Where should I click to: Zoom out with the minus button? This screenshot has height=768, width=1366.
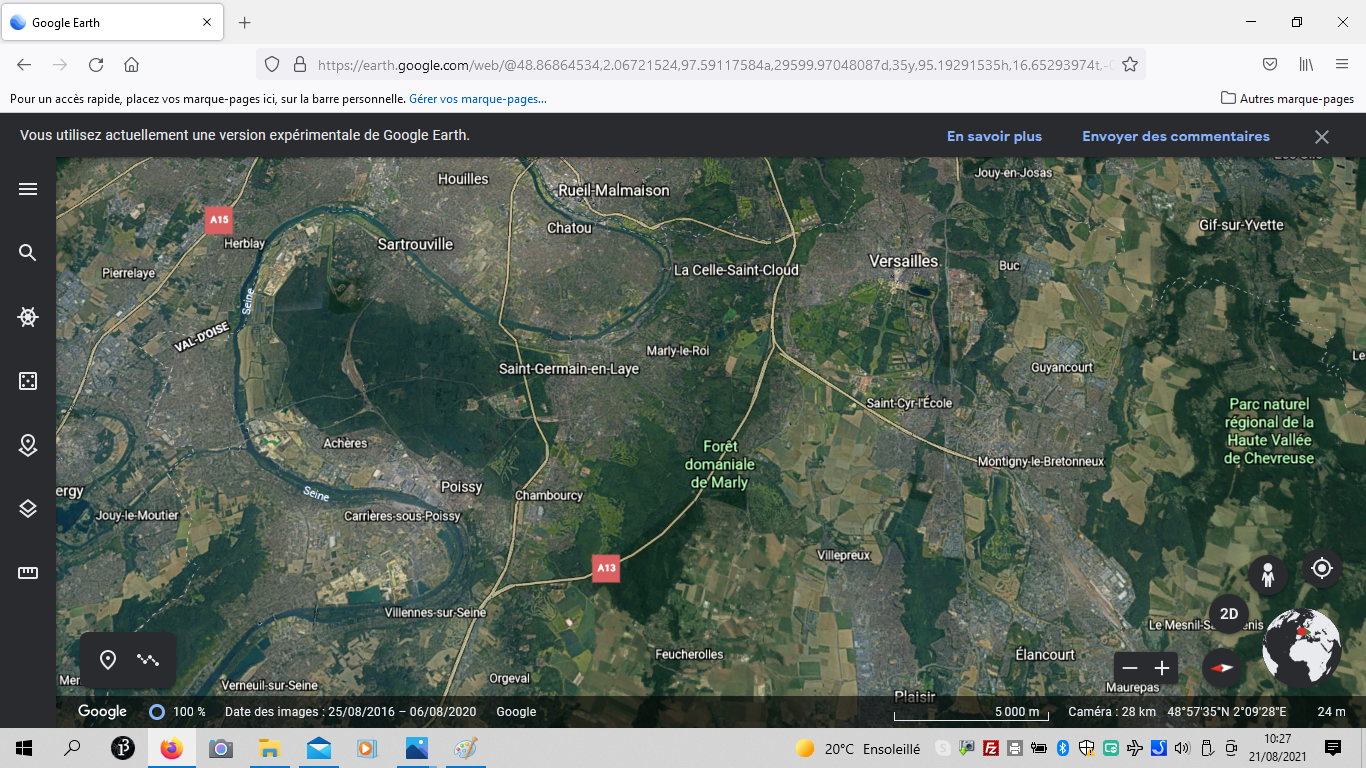pyautogui.click(x=1130, y=668)
